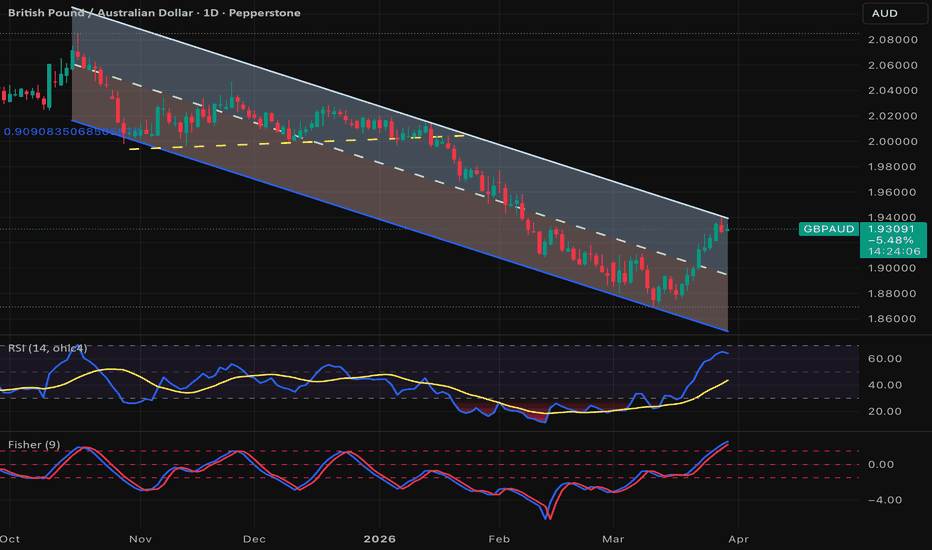932x550 pixels.
Task: Click the −5.48% change value label
Action: tap(891, 240)
